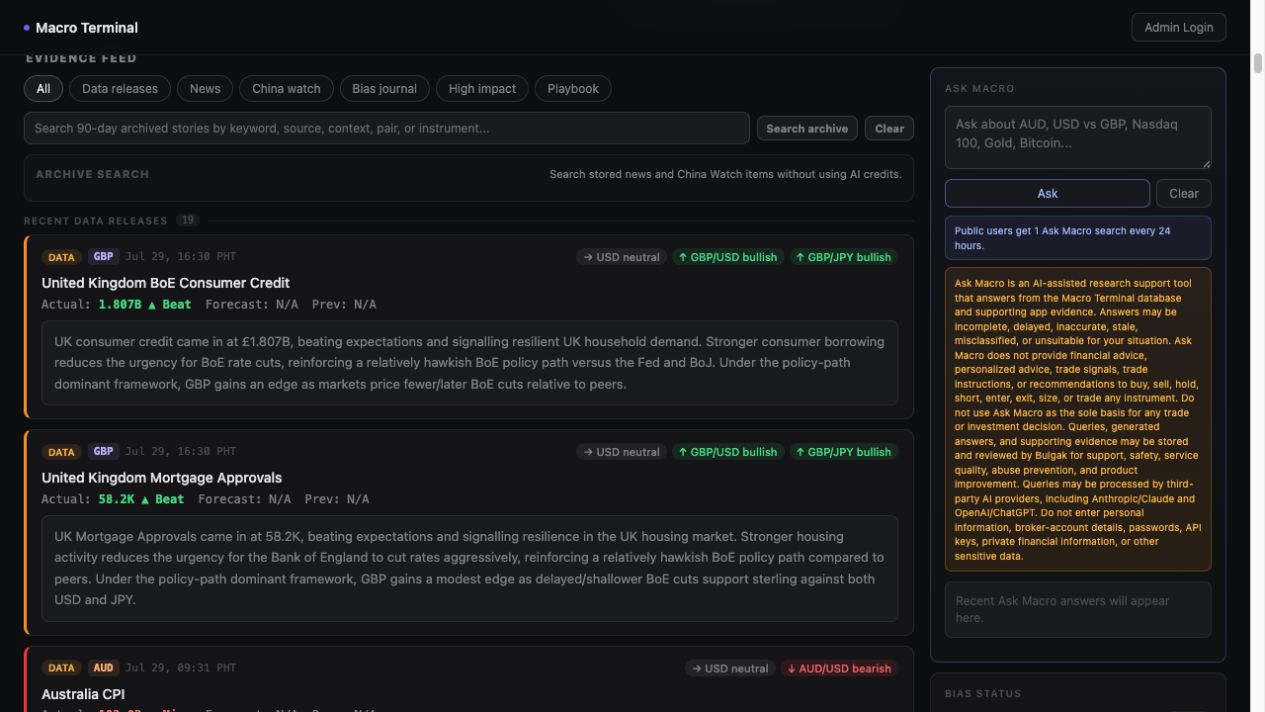Click the Archive Search heading

92,174
